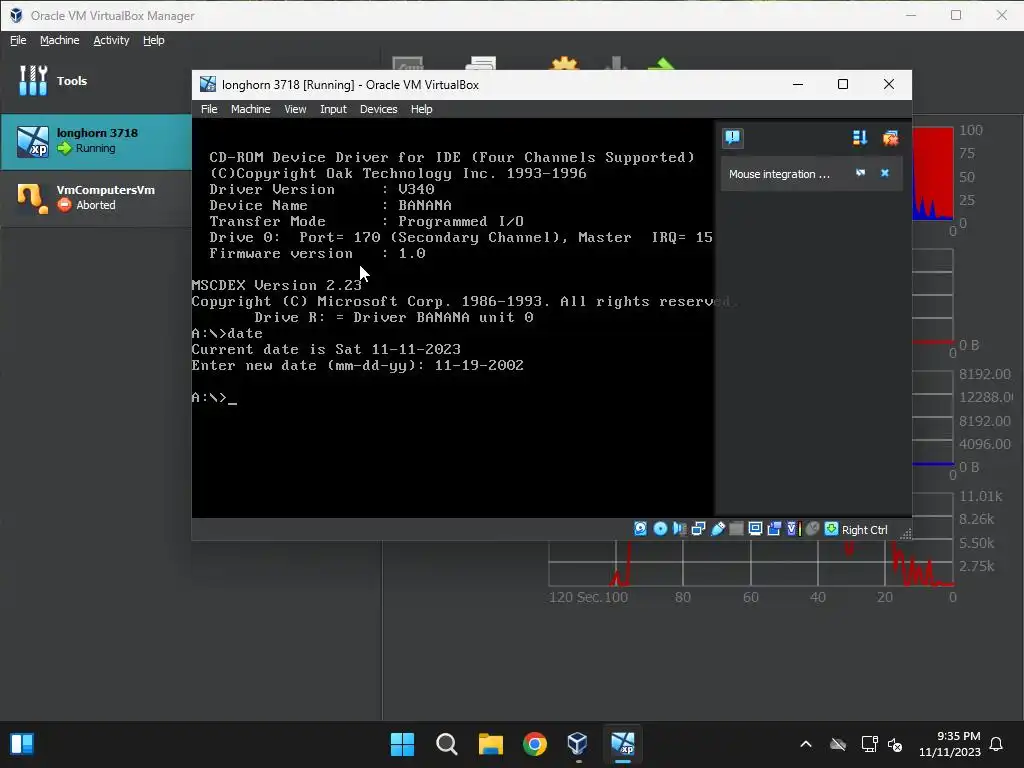The width and height of the screenshot is (1024, 768).
Task: Click the muted volume tray icon
Action: [895, 744]
